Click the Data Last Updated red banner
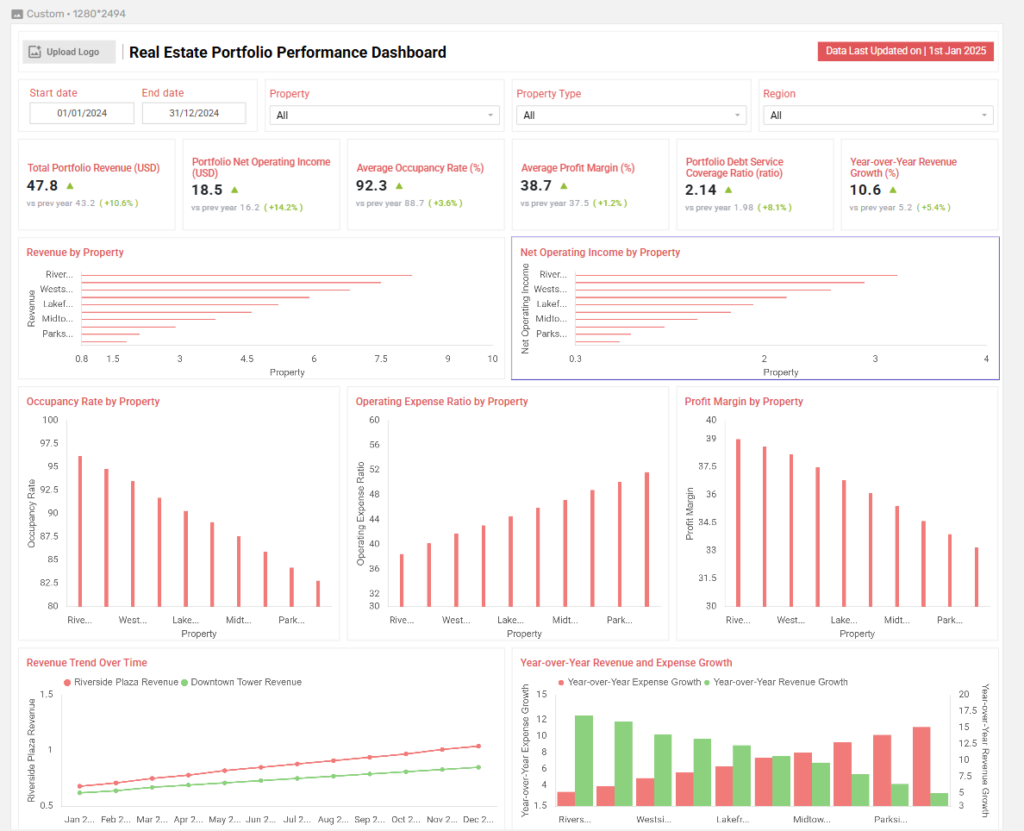 [905, 52]
